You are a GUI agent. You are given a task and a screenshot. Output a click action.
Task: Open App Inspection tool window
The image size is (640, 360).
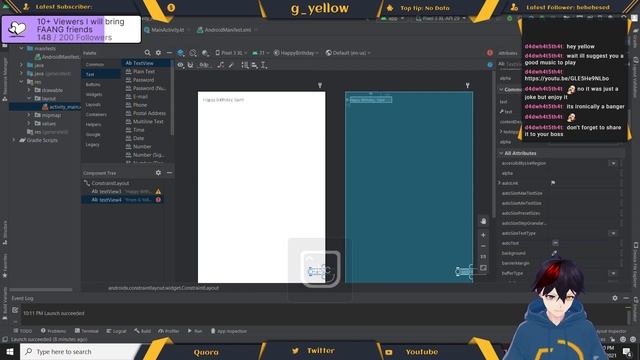pyautogui.click(x=229, y=331)
